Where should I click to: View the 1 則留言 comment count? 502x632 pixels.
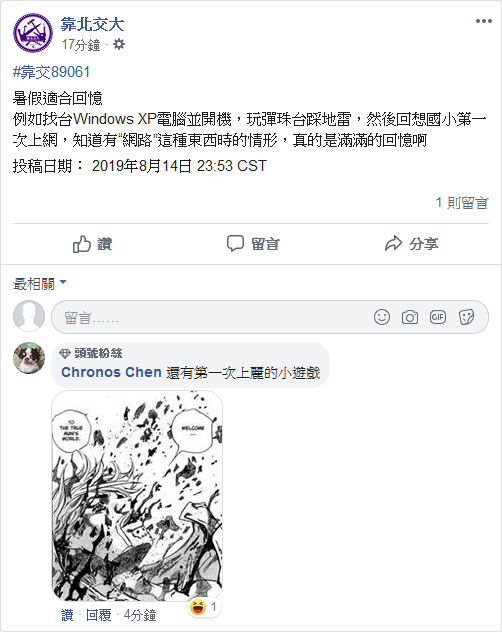(462, 202)
